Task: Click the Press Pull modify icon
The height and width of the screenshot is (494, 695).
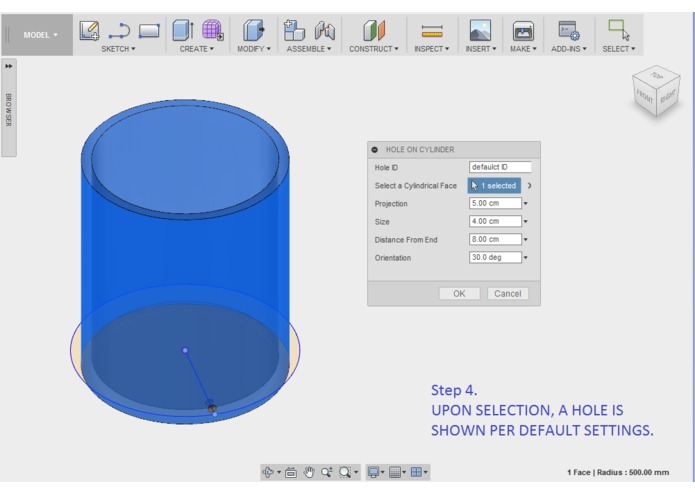Action: pos(254,30)
